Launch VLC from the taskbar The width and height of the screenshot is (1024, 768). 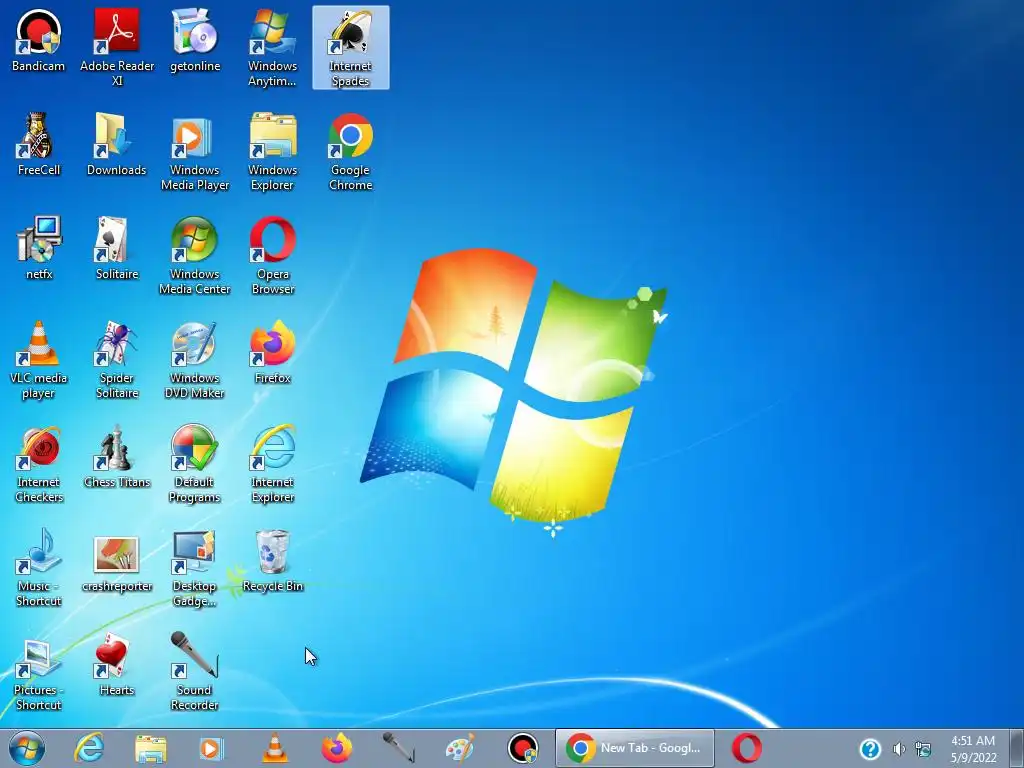tap(274, 748)
